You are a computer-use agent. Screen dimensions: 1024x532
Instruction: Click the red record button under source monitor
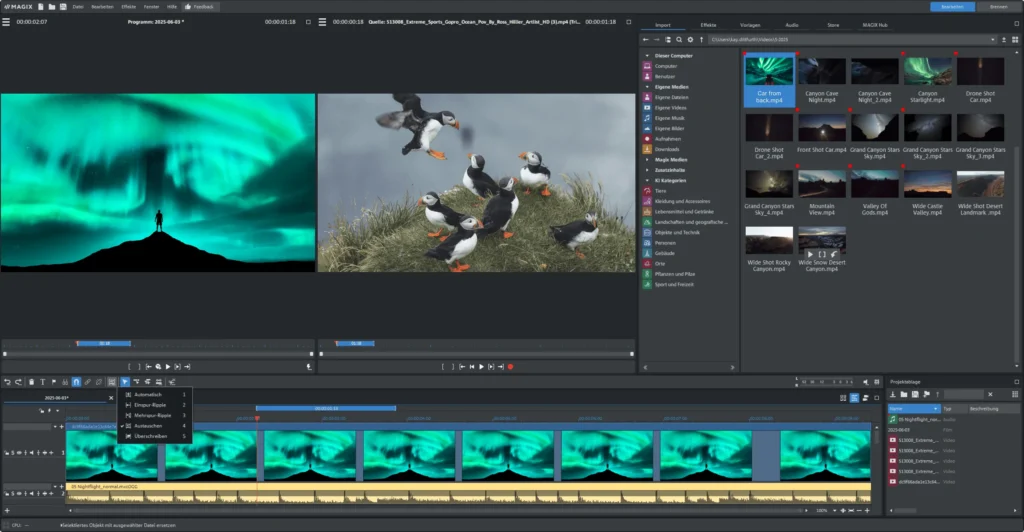(511, 367)
